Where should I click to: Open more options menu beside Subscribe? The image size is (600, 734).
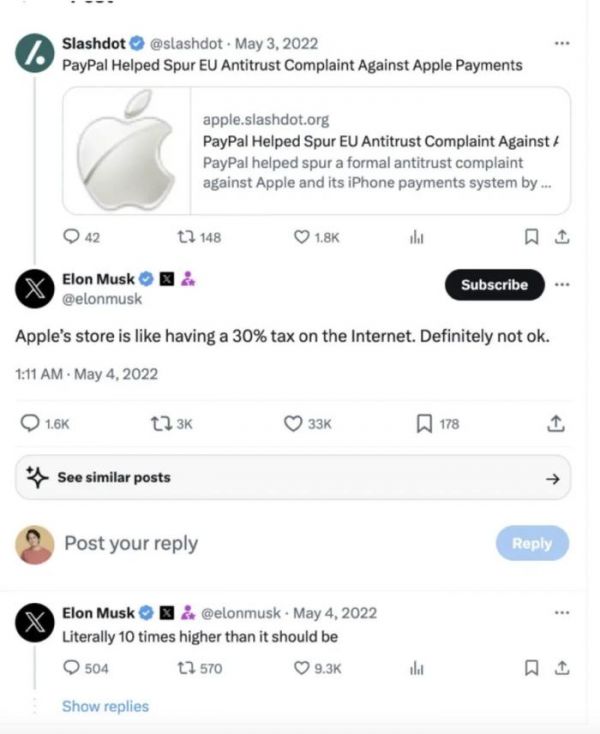(x=561, y=284)
